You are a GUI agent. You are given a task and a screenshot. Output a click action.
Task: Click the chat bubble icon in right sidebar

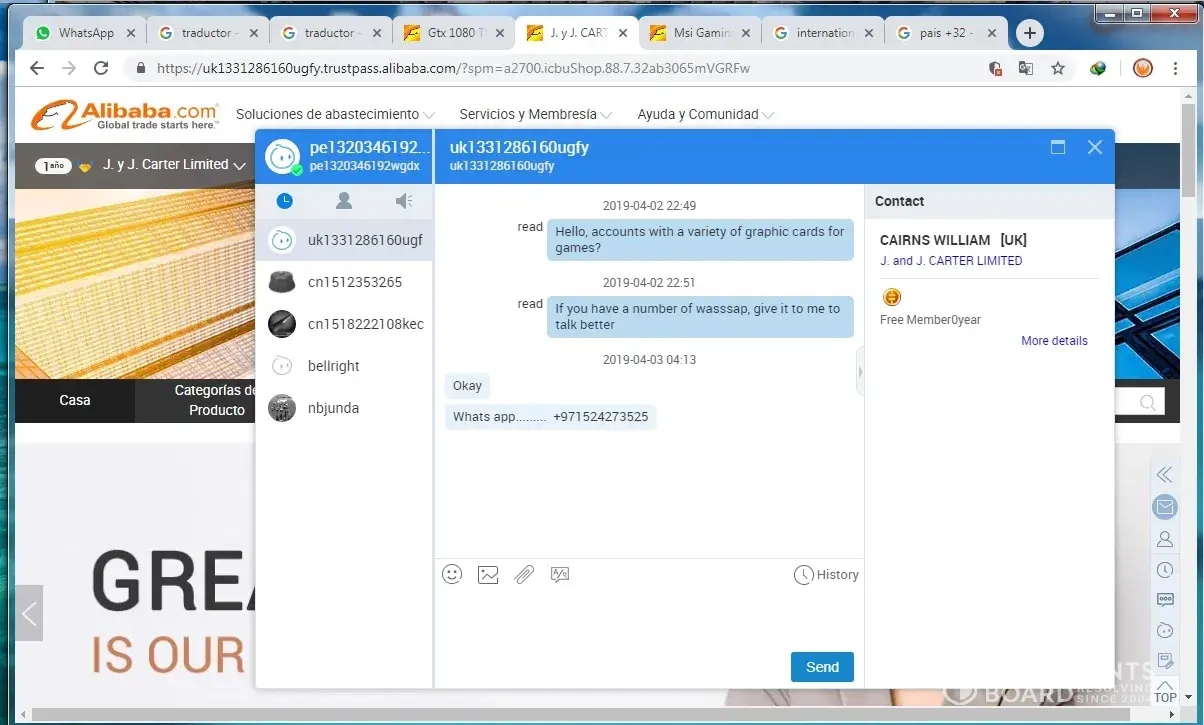coord(1164,600)
